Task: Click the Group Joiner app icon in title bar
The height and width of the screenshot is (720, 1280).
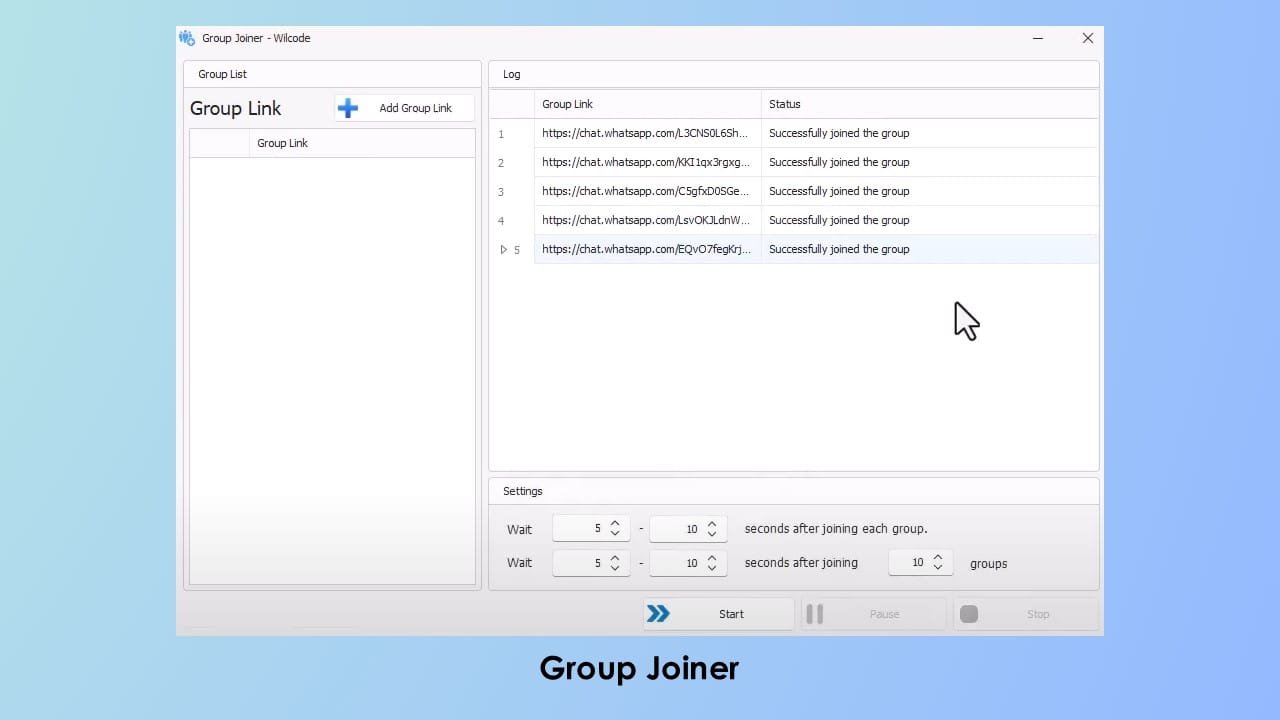Action: tap(187, 38)
